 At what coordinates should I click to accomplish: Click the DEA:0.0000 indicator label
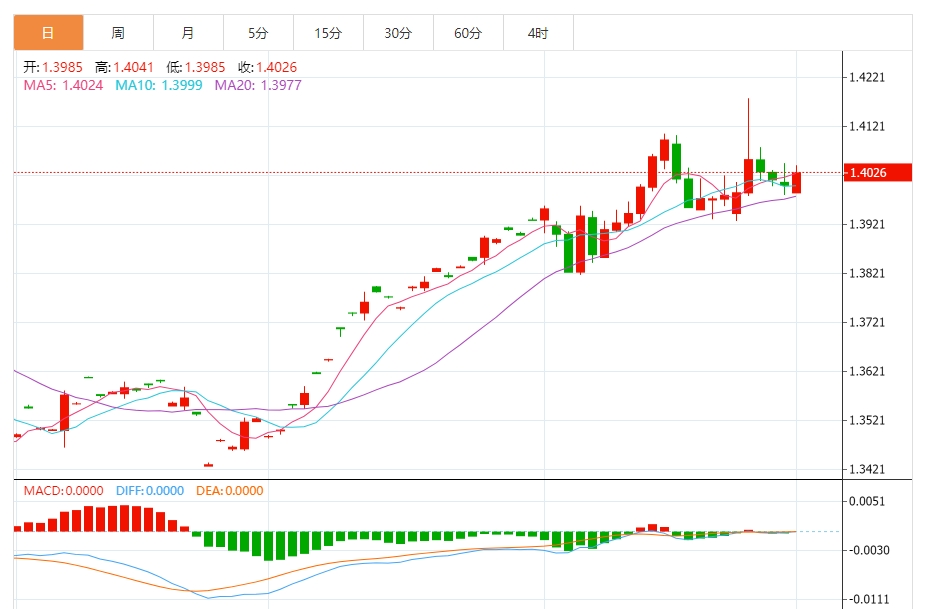point(230,491)
